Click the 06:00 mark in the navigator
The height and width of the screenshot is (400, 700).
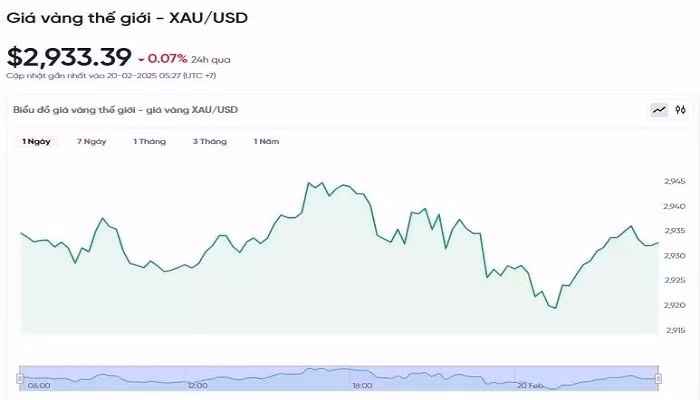click(39, 385)
